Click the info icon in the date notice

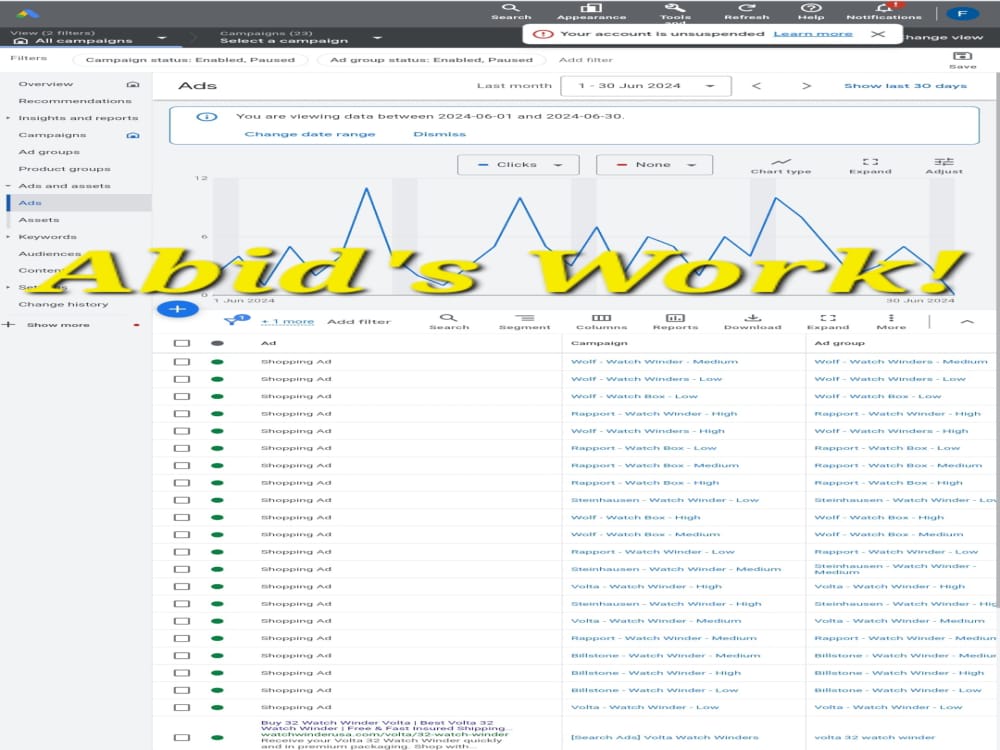207,117
